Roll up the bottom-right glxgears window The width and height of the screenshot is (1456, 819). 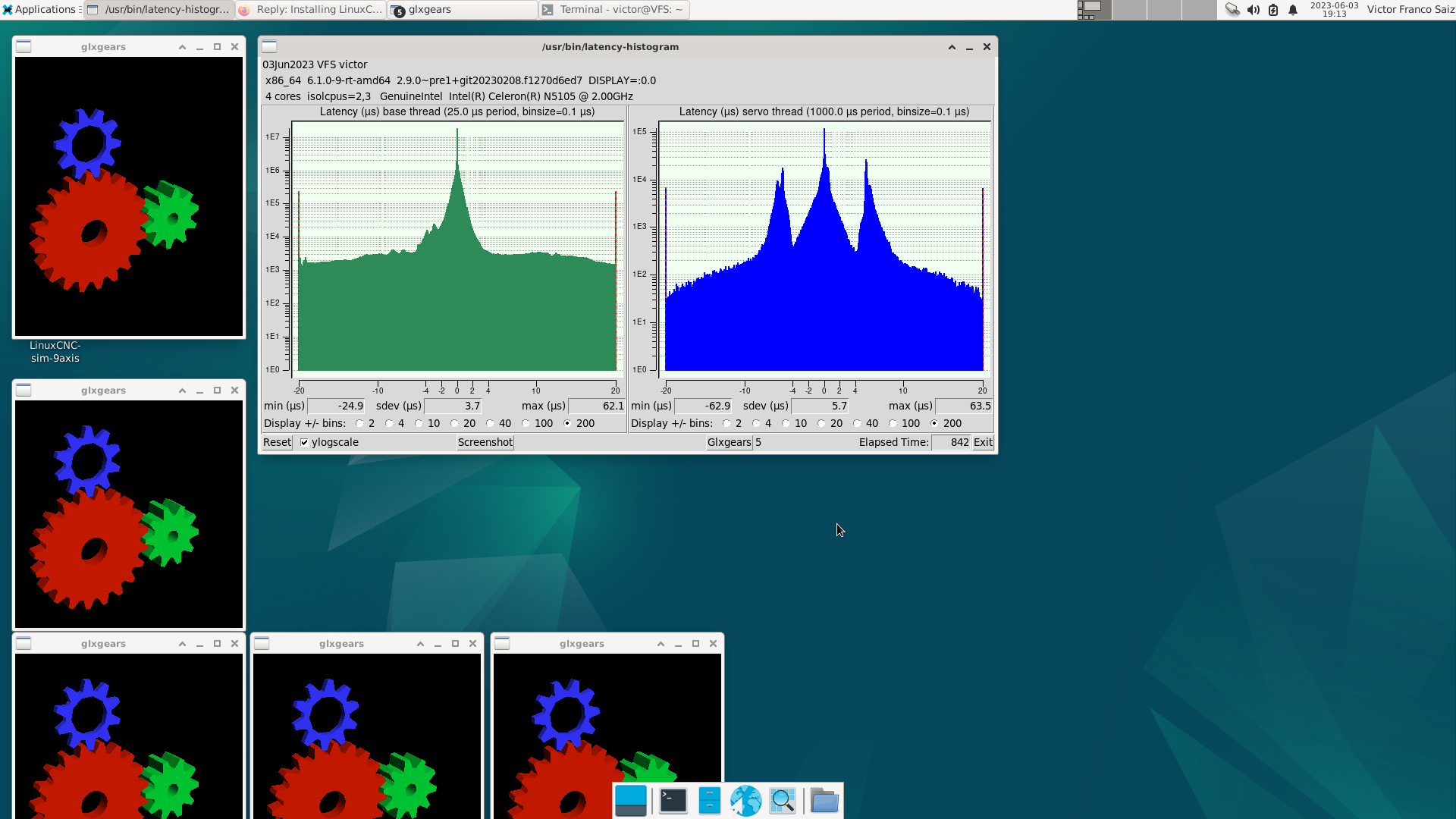click(x=661, y=643)
